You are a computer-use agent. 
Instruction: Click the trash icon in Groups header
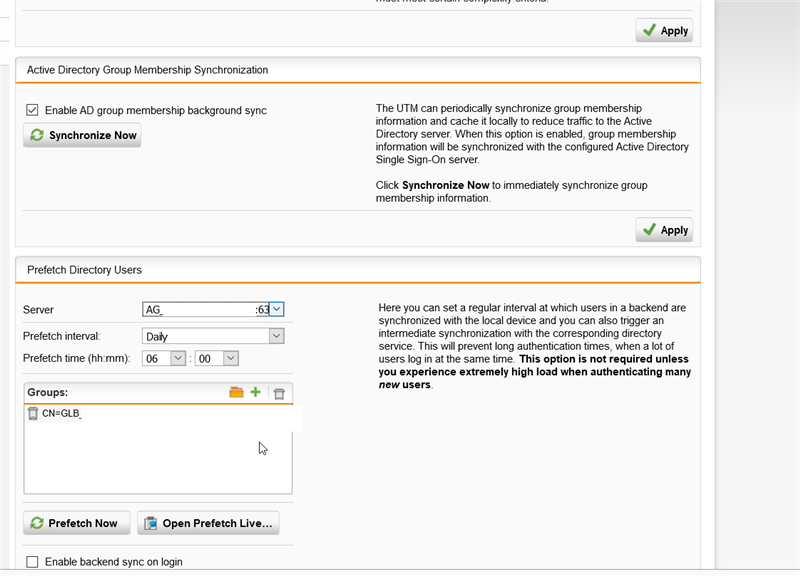pos(279,393)
